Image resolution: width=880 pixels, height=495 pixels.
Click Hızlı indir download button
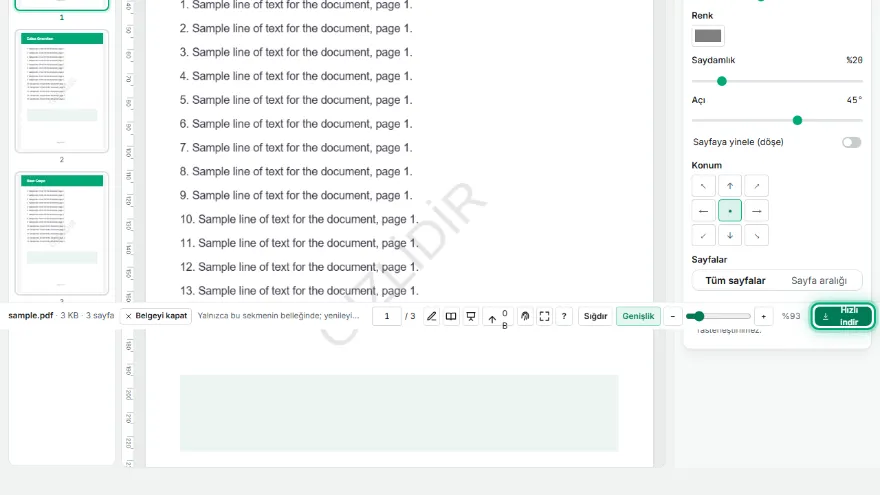coord(842,316)
